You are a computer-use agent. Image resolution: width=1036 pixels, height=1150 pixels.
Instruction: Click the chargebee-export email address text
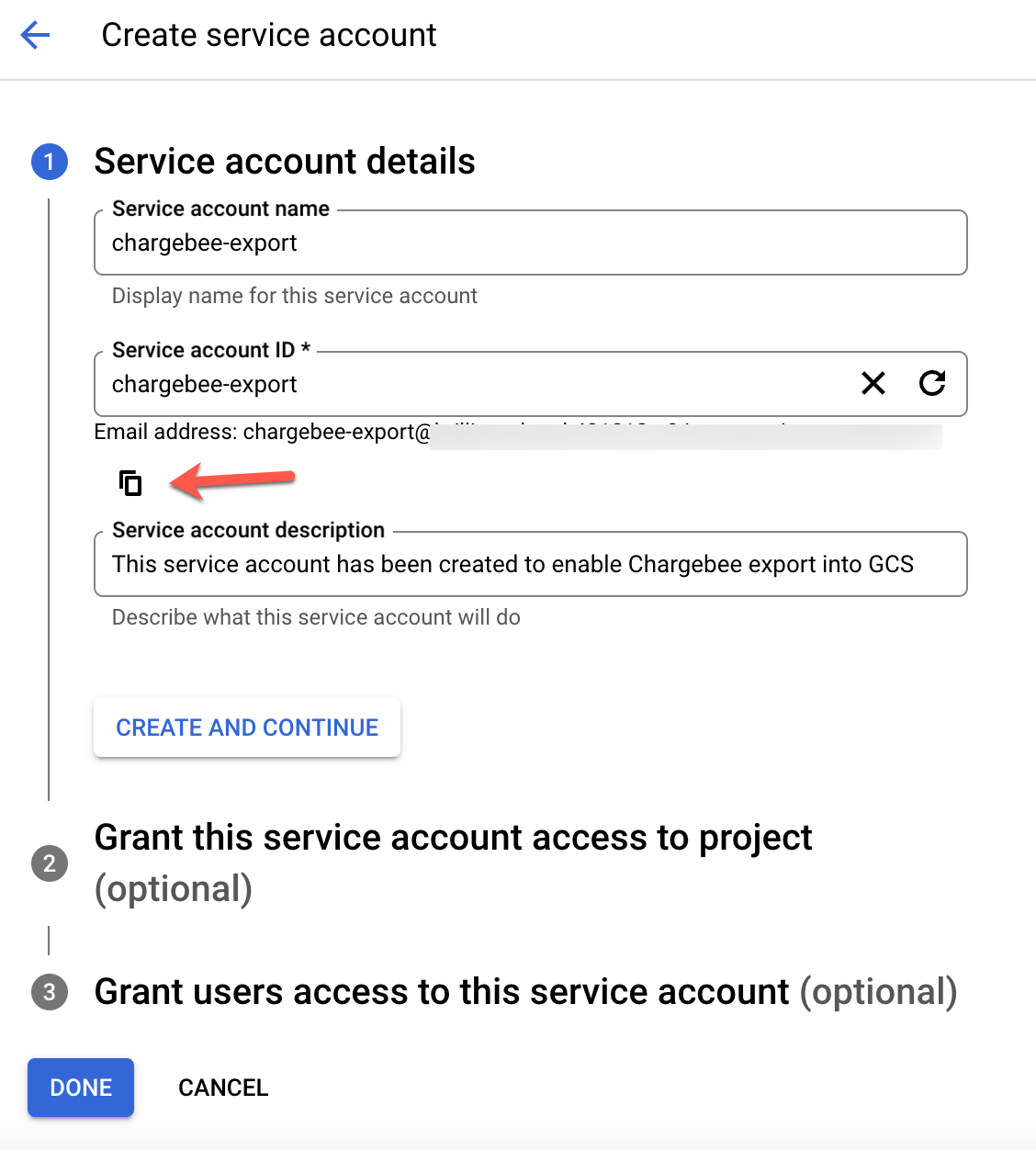click(336, 432)
